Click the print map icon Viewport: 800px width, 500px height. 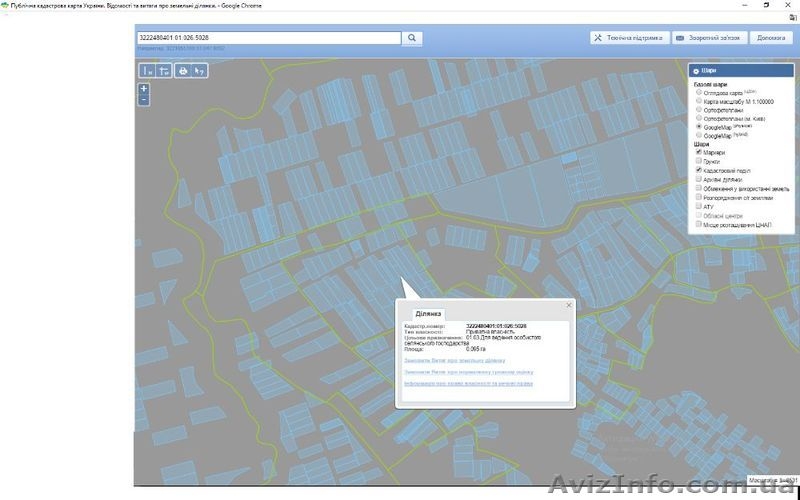tap(183, 71)
